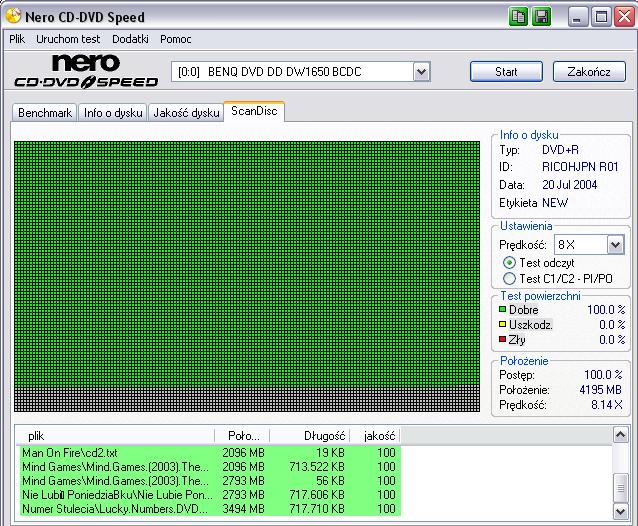The width and height of the screenshot is (638, 526).
Task: Click the Nero disc icon in title bar
Action: (x=13, y=17)
